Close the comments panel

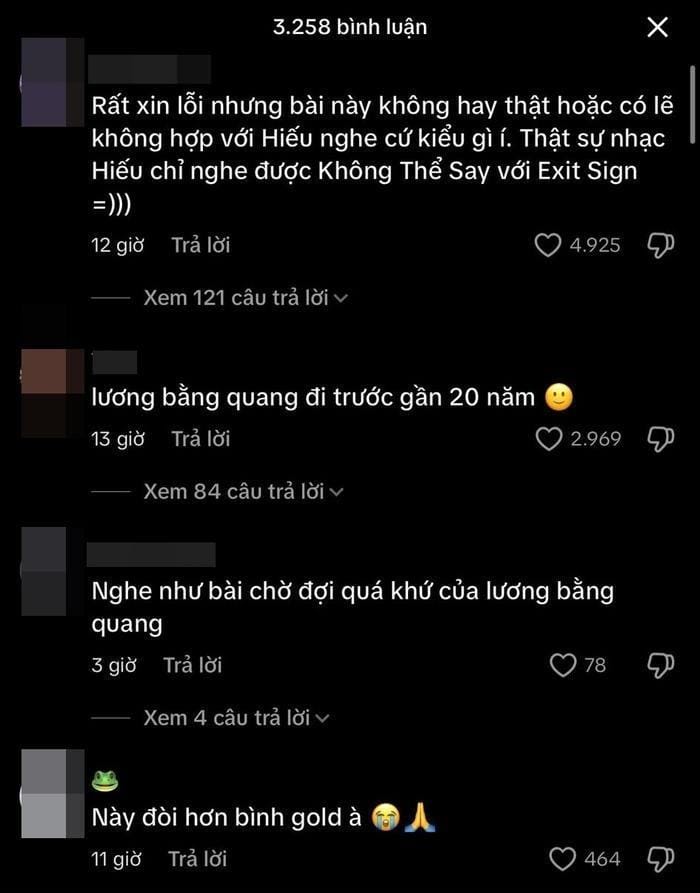(658, 27)
